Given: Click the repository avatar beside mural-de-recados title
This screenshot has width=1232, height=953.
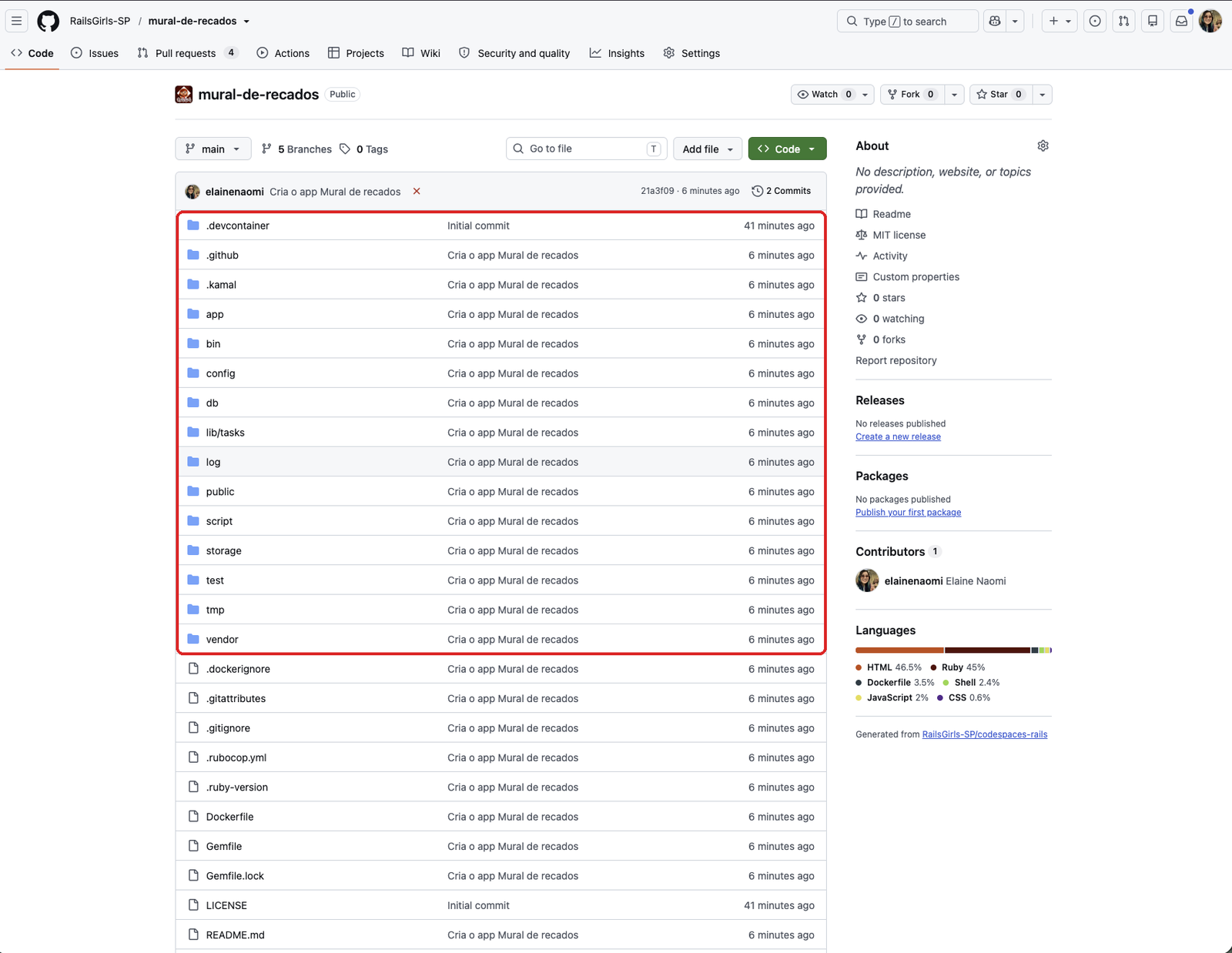Looking at the screenshot, I should pos(184,94).
